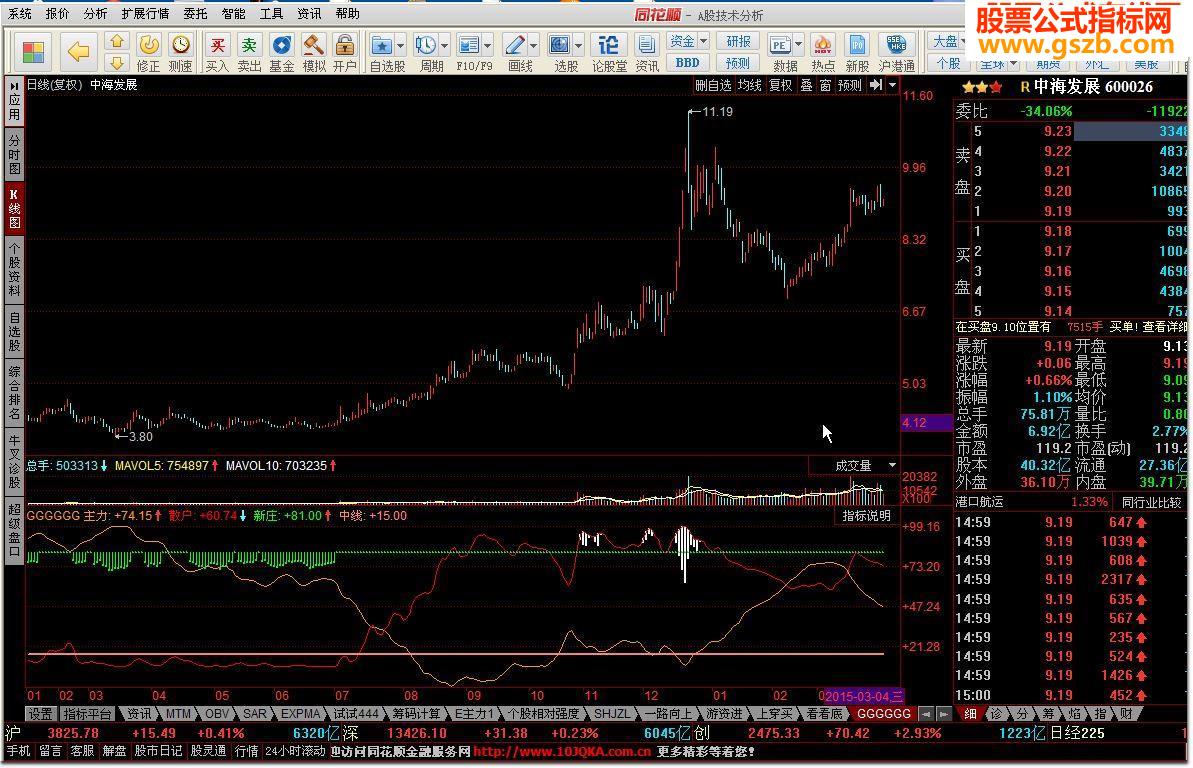Jump to next stock with down arrow
This screenshot has height=768, width=1193.
116,62
